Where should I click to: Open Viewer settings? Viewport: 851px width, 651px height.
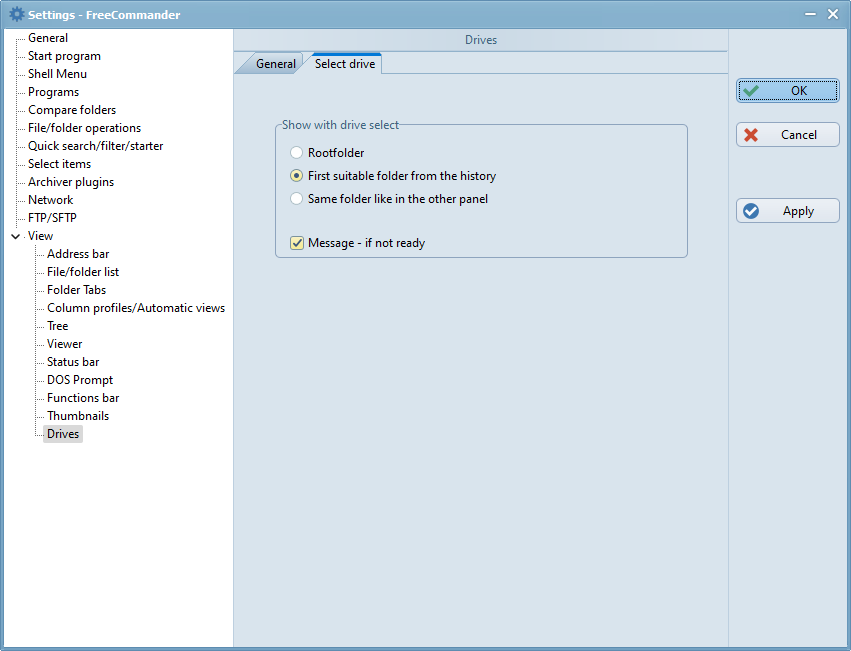pos(64,344)
